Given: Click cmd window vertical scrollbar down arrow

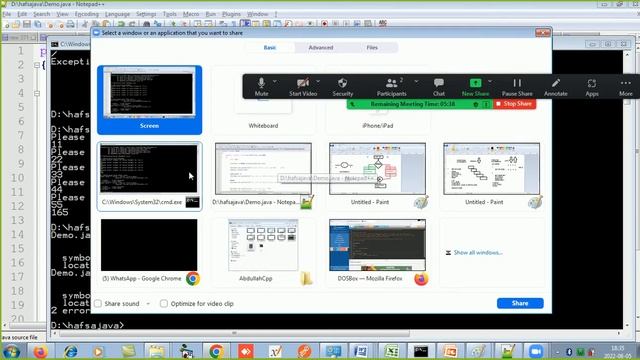Looking at the screenshot, I should [x=627, y=325].
